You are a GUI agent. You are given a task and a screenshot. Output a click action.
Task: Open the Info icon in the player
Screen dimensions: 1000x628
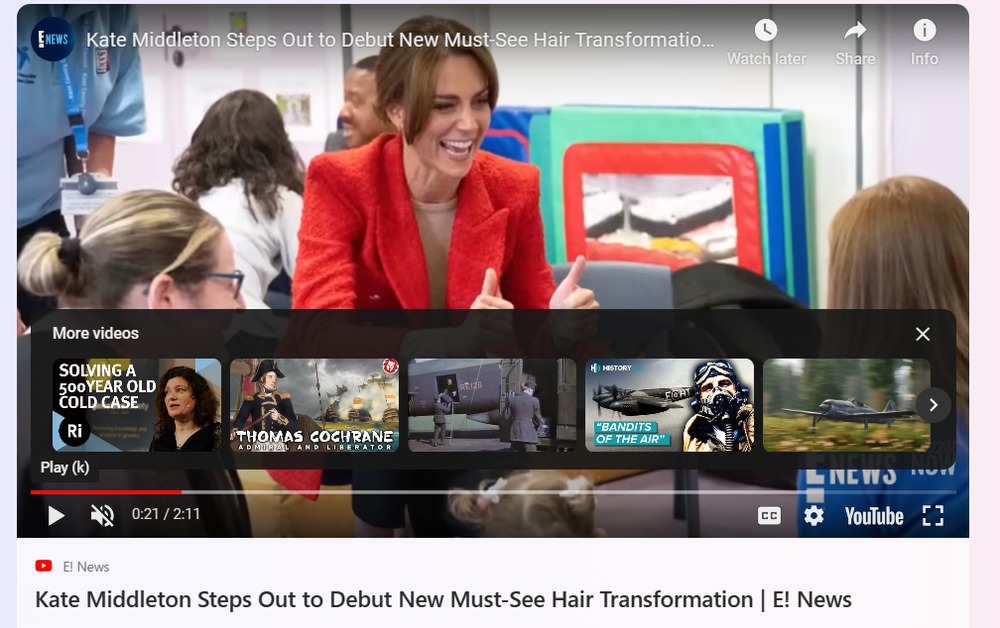click(924, 42)
